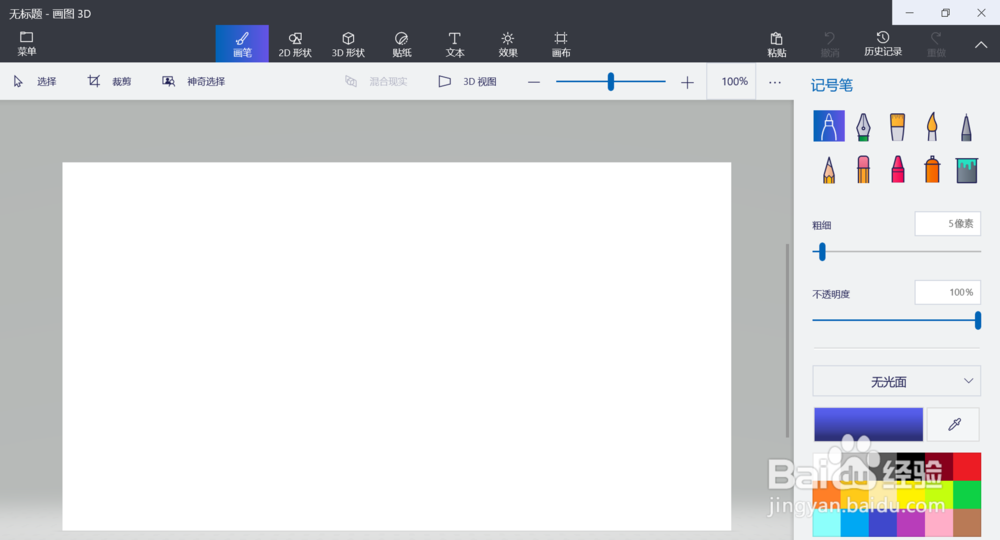
Task: Select the calligraphy pen brush
Action: tap(863, 126)
